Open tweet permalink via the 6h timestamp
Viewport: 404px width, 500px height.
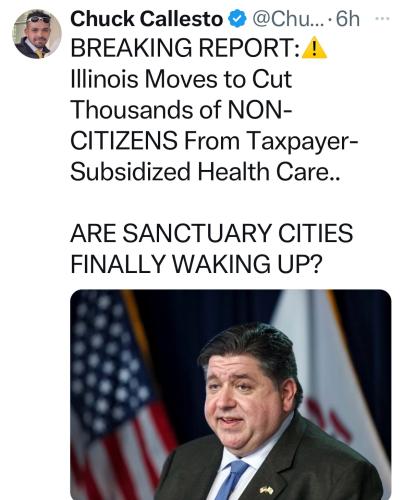tap(348, 19)
